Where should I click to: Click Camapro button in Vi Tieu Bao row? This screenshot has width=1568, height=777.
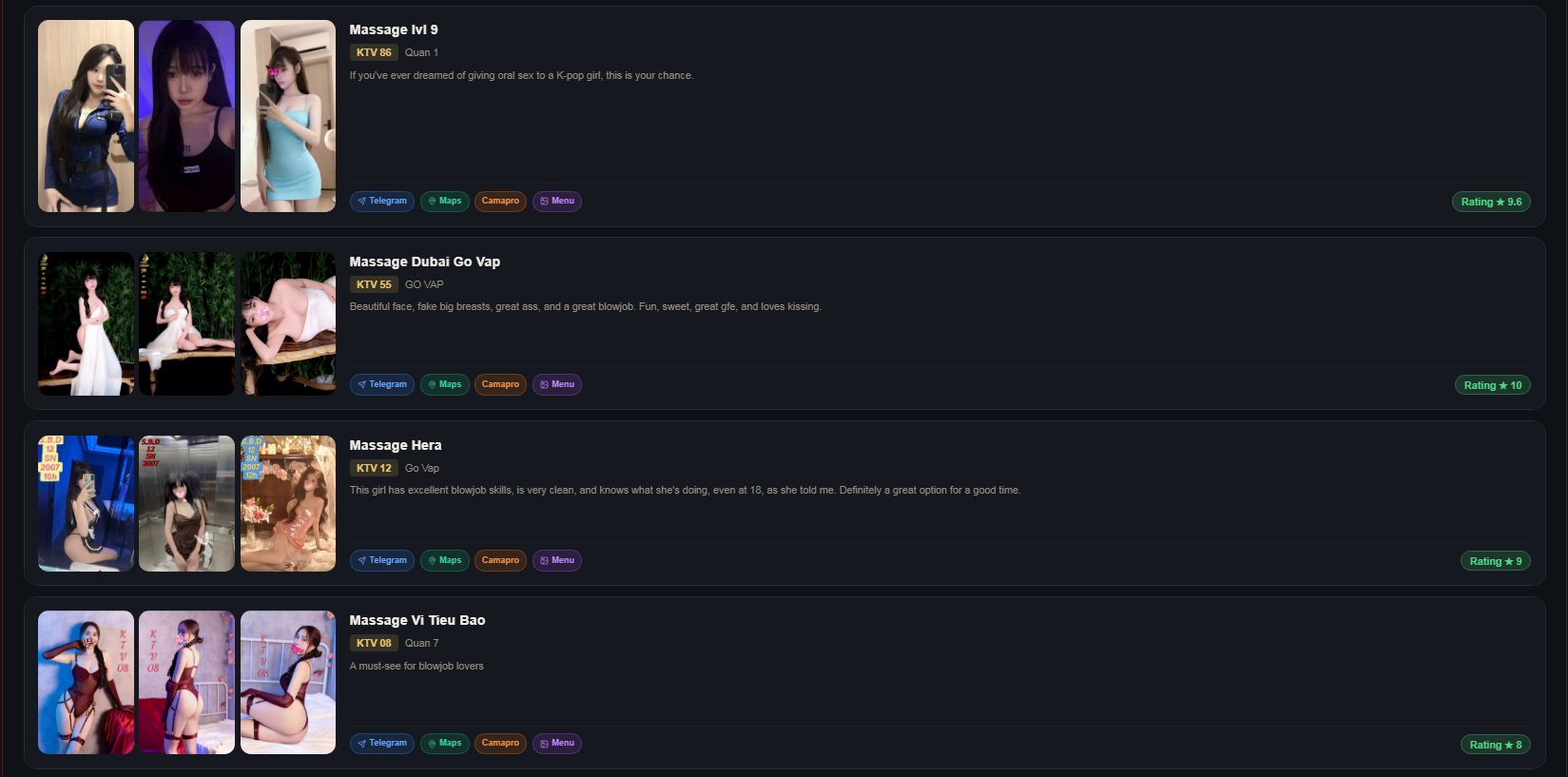click(x=500, y=744)
